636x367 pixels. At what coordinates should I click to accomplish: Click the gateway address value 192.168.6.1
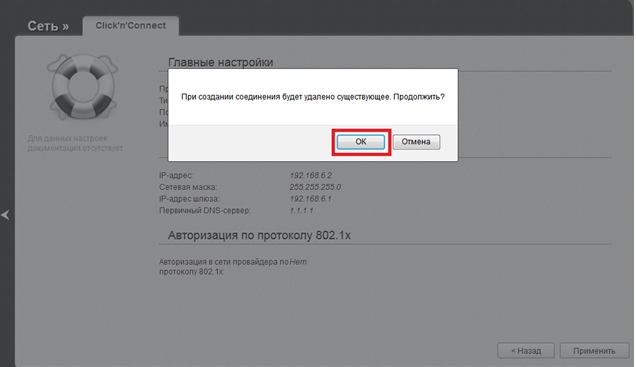[311, 199]
